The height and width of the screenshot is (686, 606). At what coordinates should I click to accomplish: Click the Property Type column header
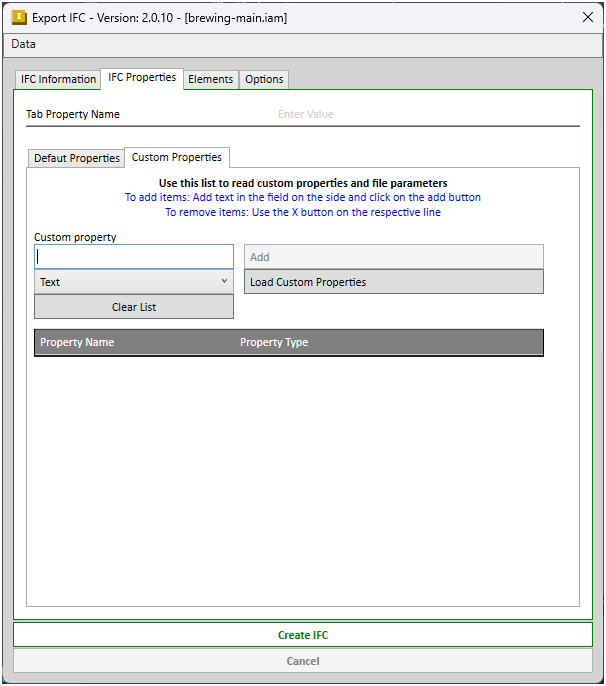point(274,342)
